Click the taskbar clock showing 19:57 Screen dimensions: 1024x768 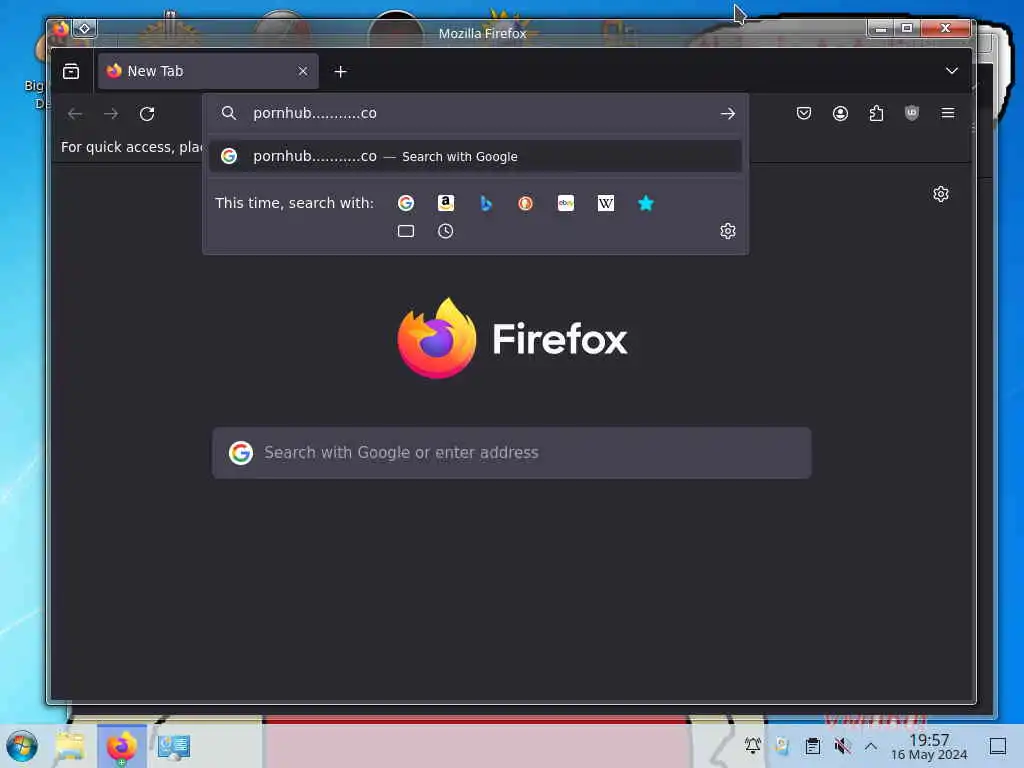929,746
